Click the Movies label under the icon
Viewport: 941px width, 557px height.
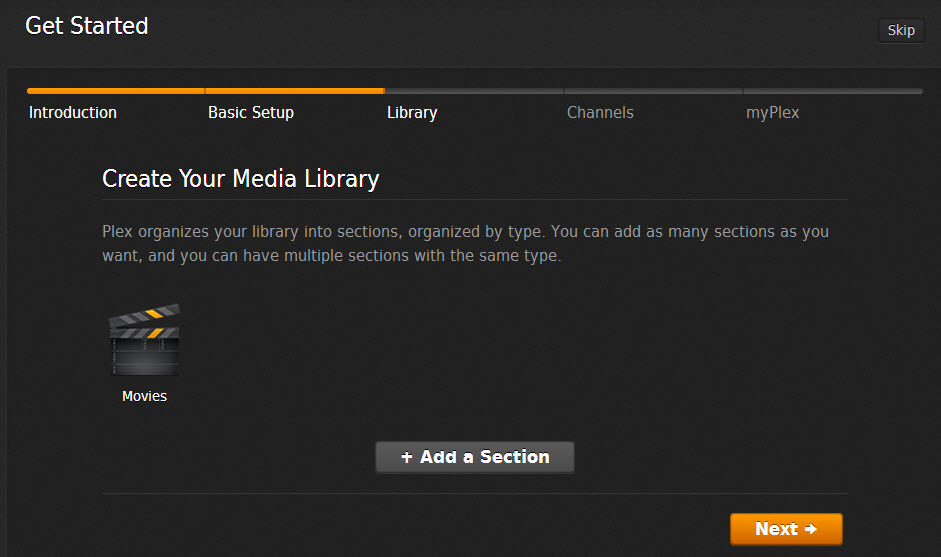point(144,396)
